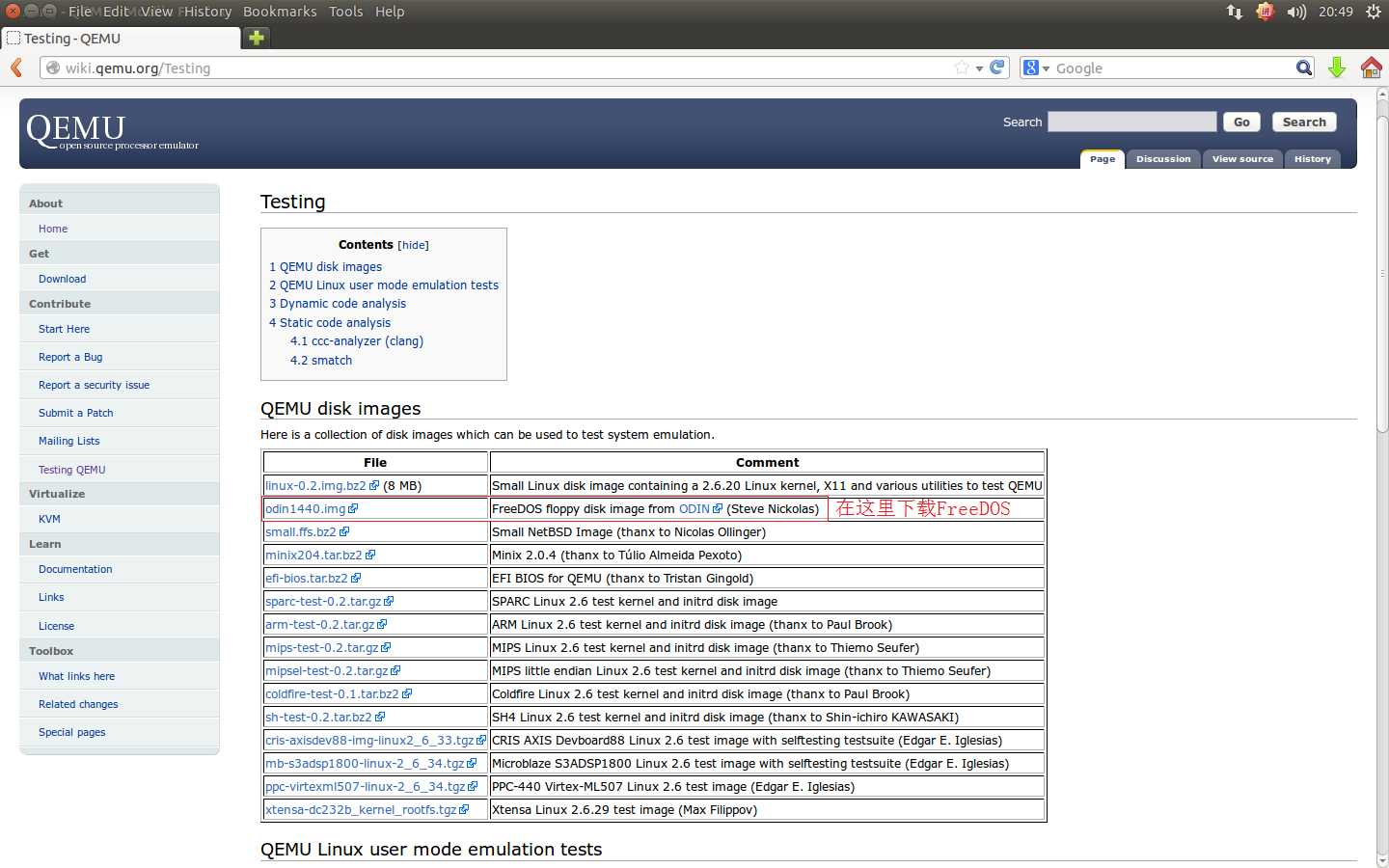Image resolution: width=1389 pixels, height=868 pixels.
Task: Open the Help menu
Action: pos(390,12)
